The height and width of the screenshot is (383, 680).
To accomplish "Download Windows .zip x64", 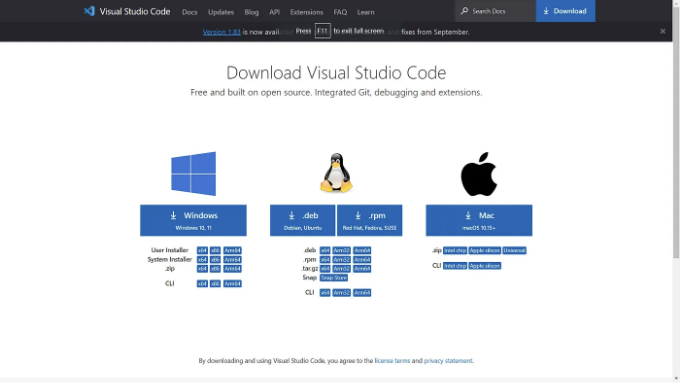I will 202,268.
